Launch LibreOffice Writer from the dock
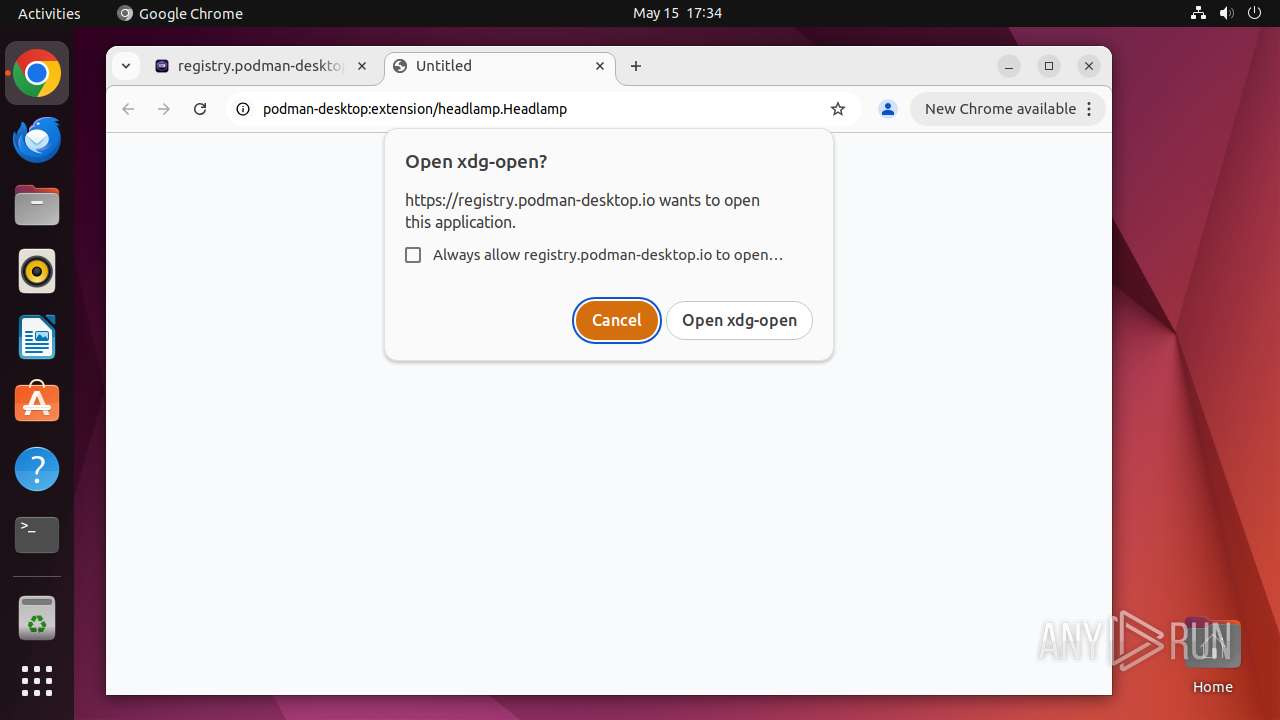 37,337
